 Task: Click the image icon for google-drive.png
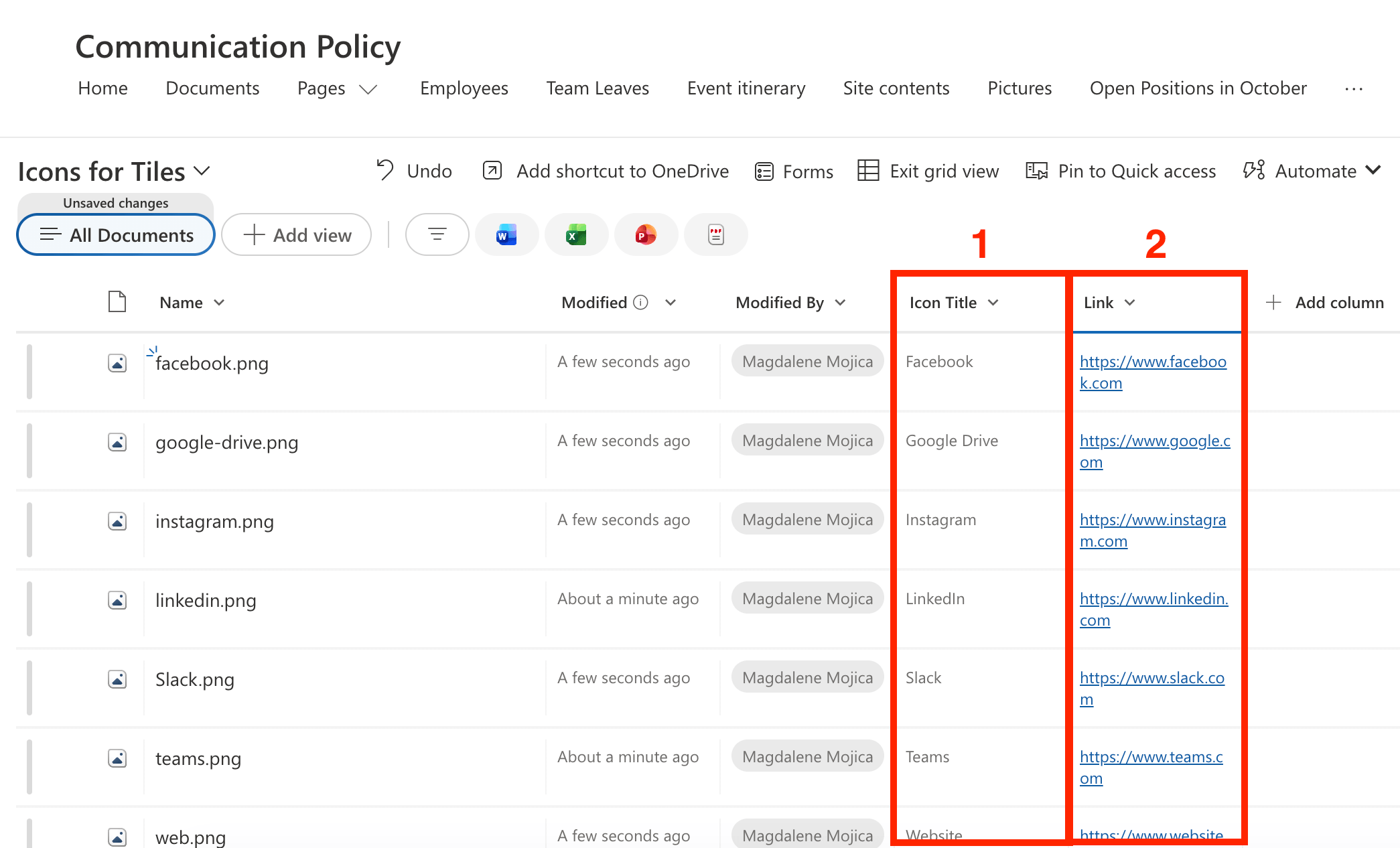click(x=117, y=442)
